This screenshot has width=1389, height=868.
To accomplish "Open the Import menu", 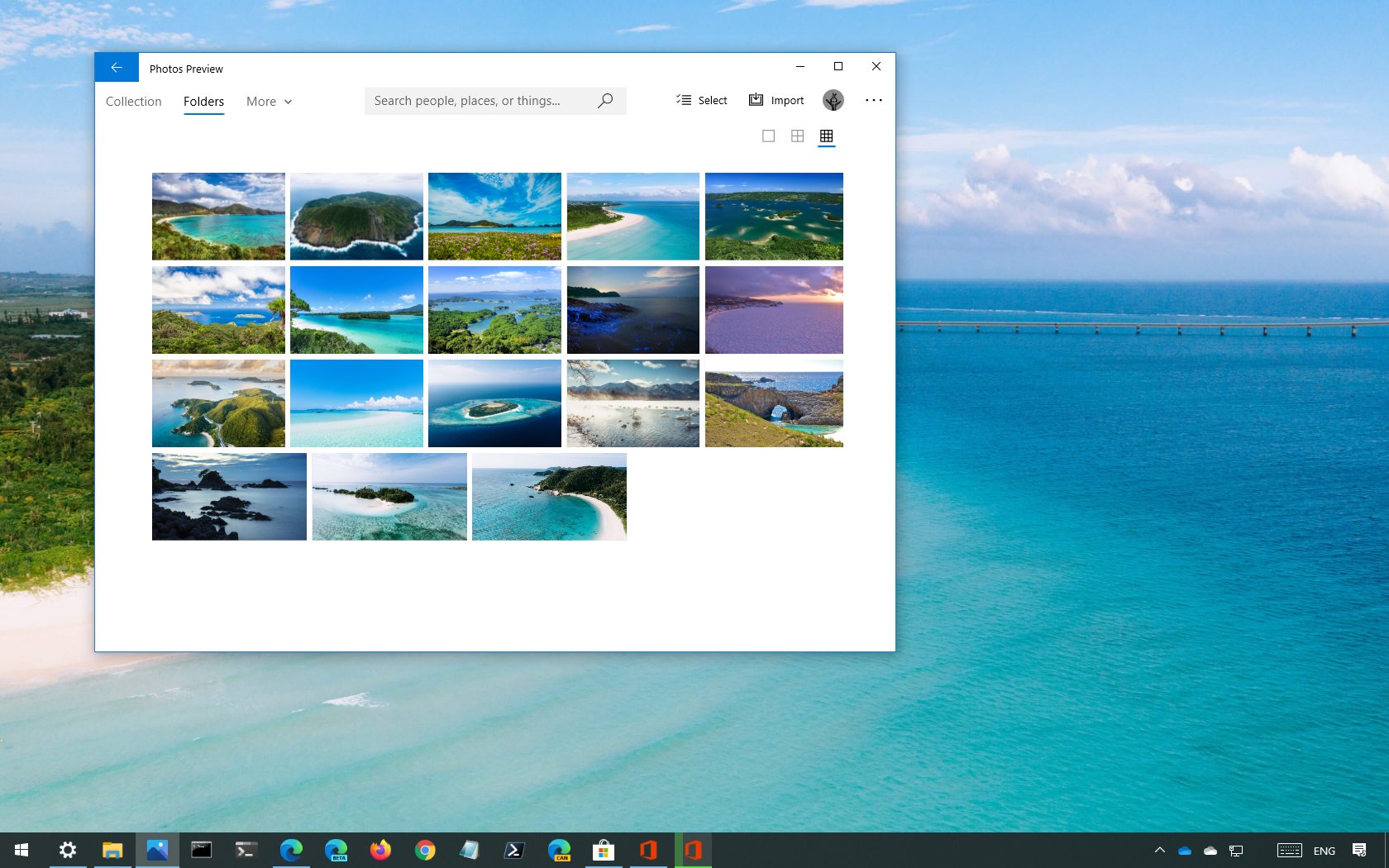I will 776,100.
